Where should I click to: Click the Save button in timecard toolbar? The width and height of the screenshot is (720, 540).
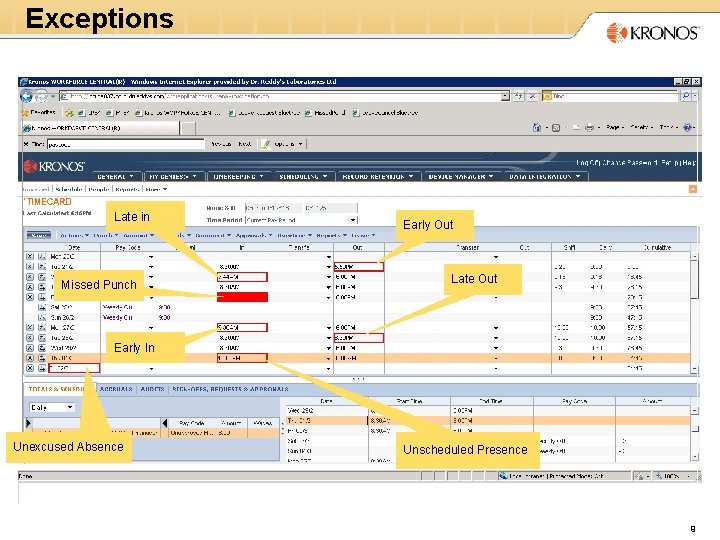39,236
